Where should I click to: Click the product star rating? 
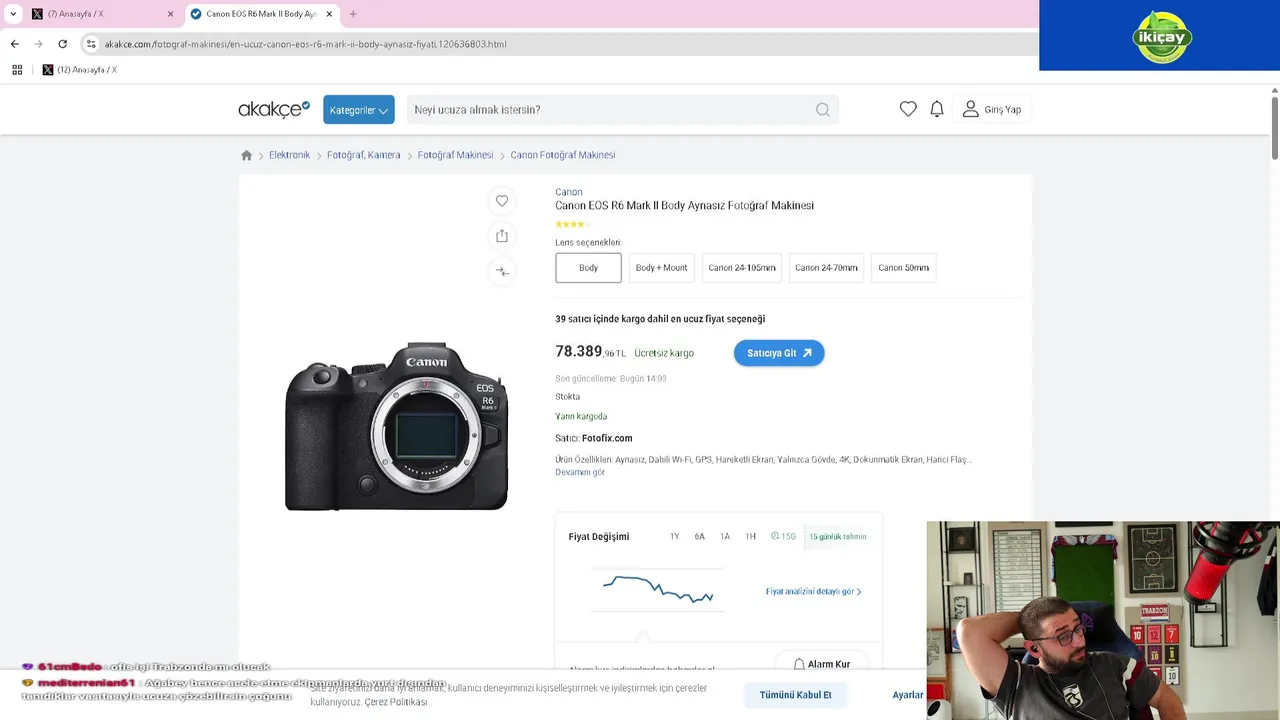(570, 224)
